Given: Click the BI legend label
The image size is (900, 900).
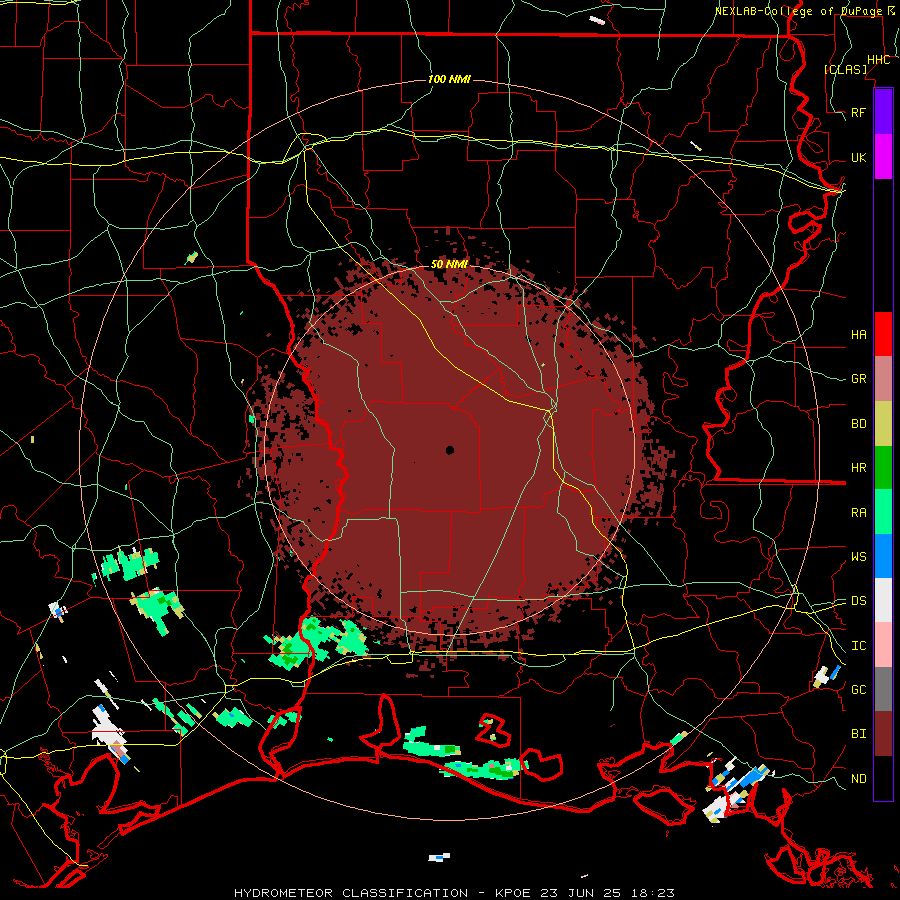Looking at the screenshot, I should click(x=859, y=734).
